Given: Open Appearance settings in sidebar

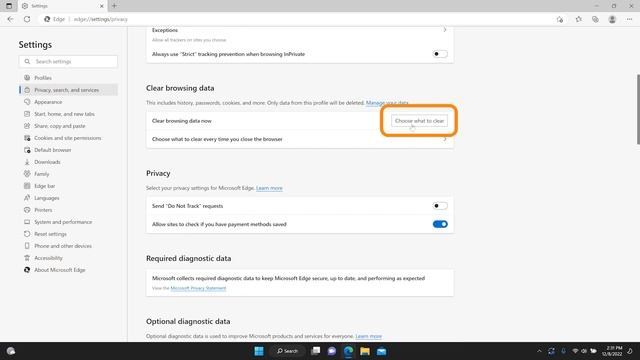Looking at the screenshot, I should click(68, 102).
